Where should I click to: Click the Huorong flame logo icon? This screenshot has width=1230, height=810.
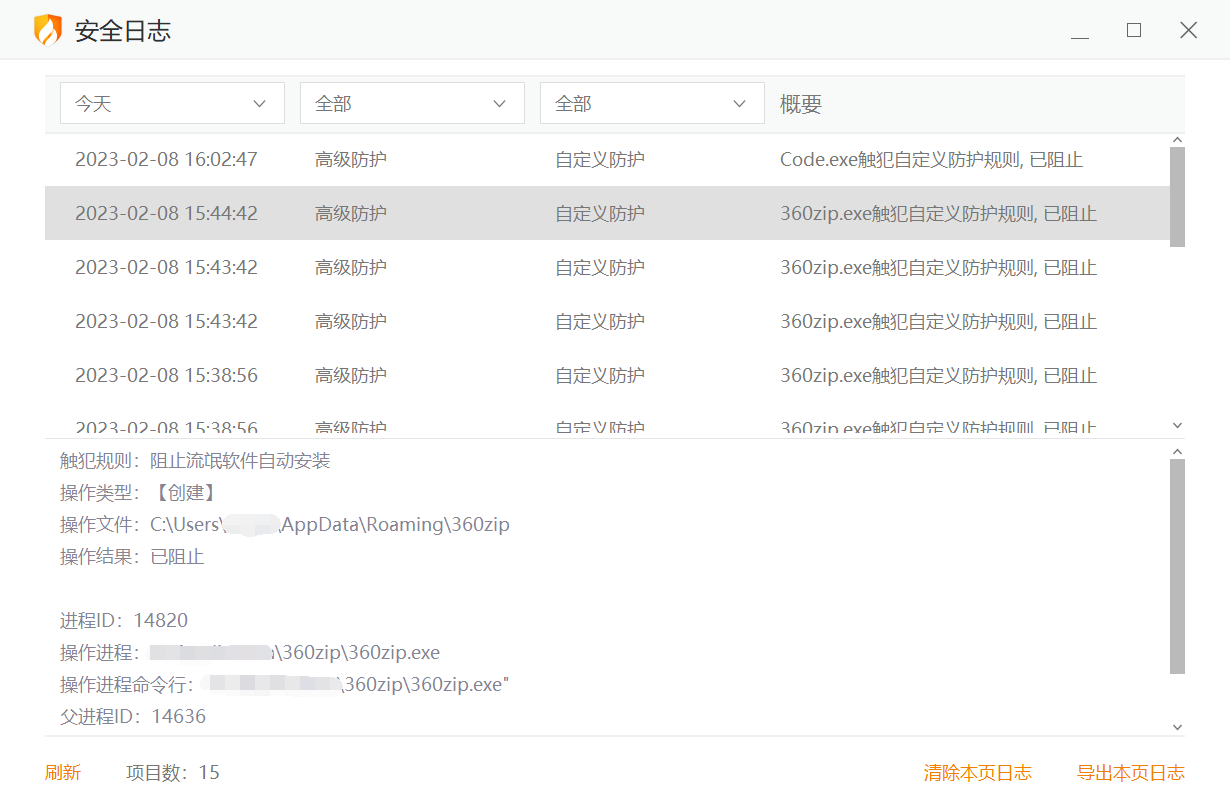(47, 30)
